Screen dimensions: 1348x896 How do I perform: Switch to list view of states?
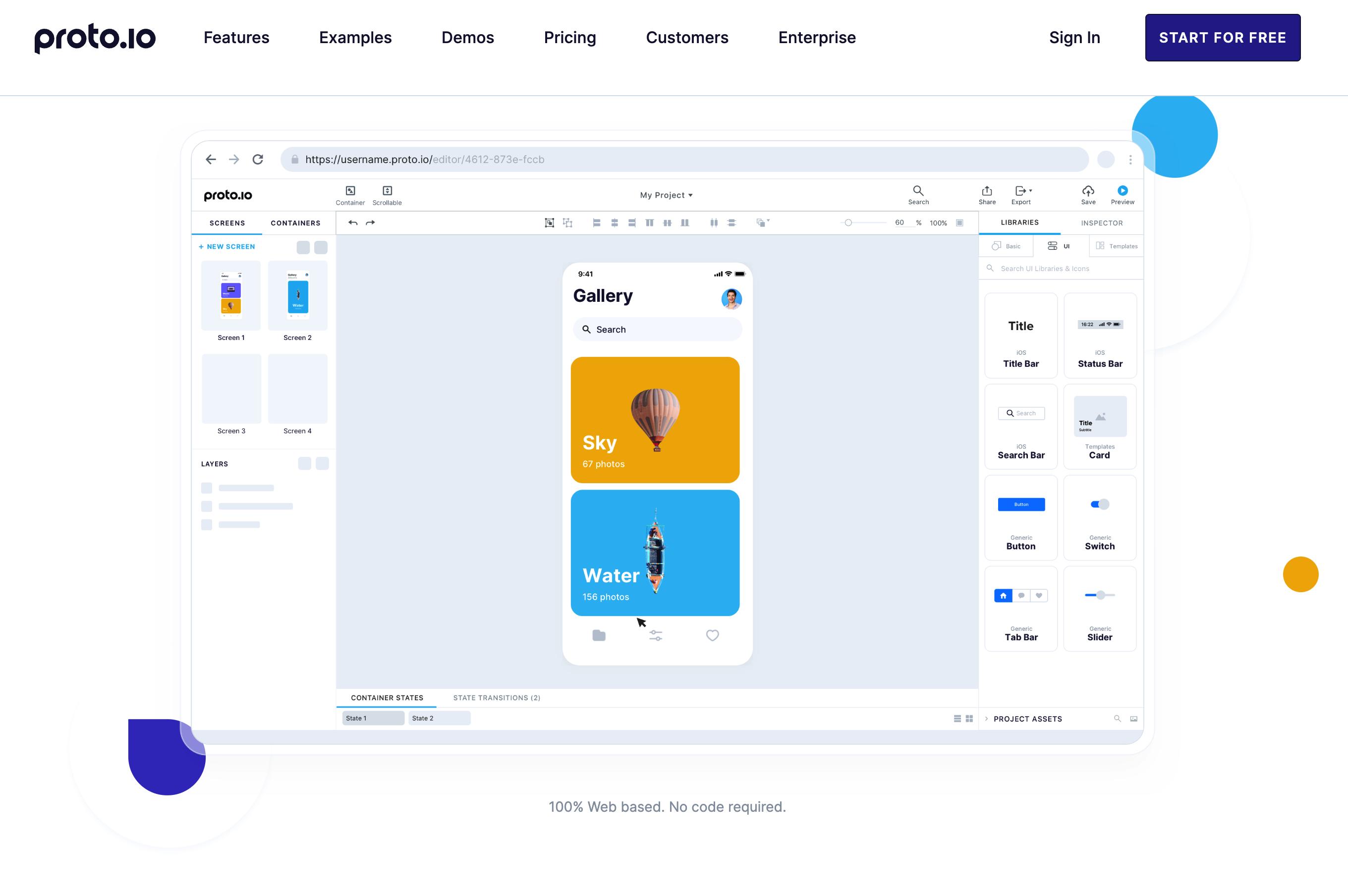point(957,718)
